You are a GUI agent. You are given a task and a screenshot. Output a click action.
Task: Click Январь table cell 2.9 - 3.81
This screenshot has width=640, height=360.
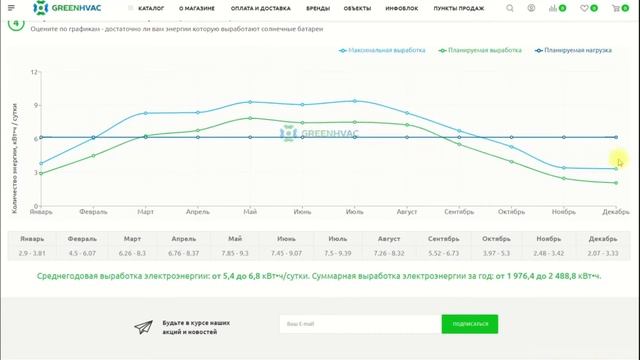32,253
